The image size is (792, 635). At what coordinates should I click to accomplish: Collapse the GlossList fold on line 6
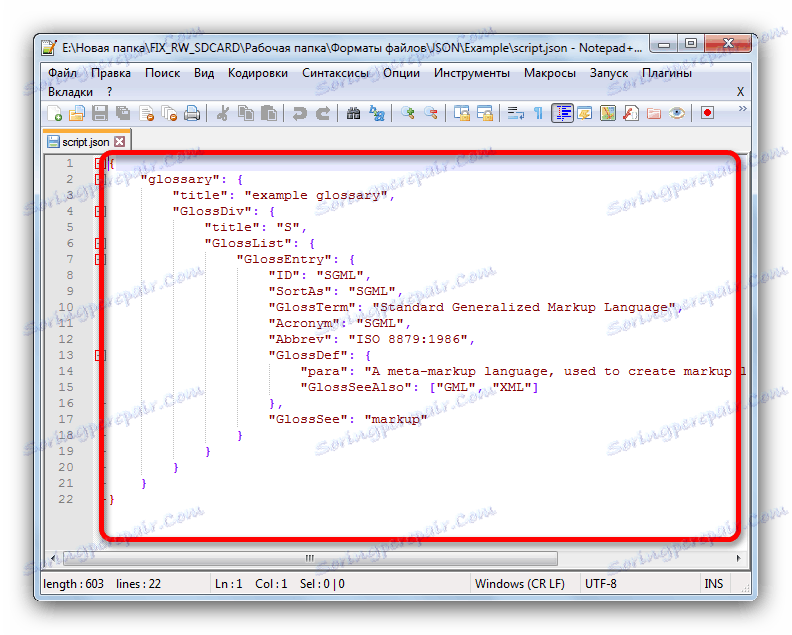tap(100, 243)
